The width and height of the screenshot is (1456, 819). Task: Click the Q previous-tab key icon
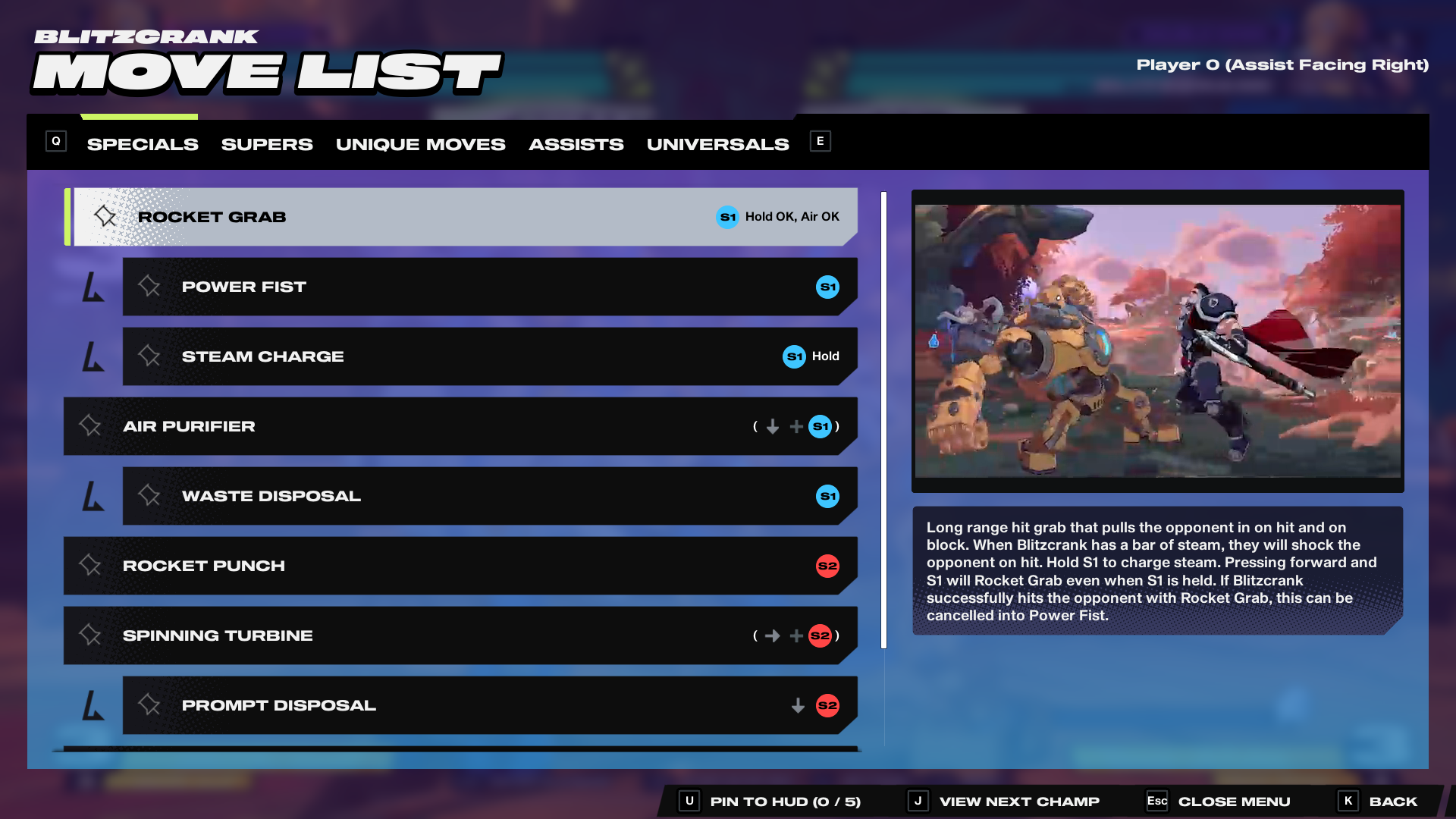(56, 142)
